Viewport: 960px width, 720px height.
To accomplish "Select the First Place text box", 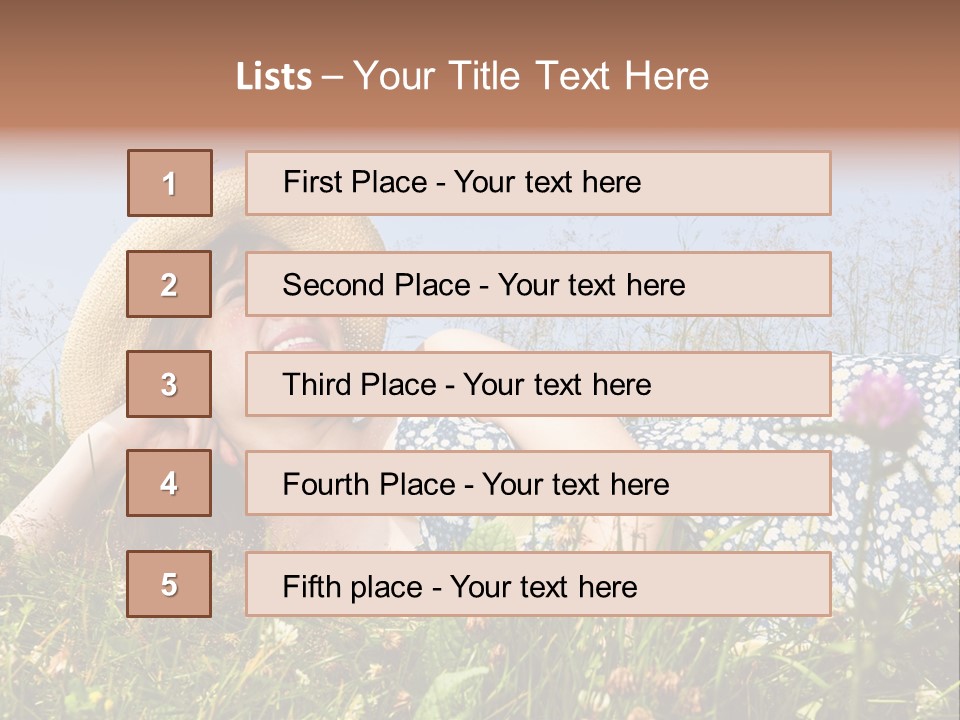I will click(538, 183).
